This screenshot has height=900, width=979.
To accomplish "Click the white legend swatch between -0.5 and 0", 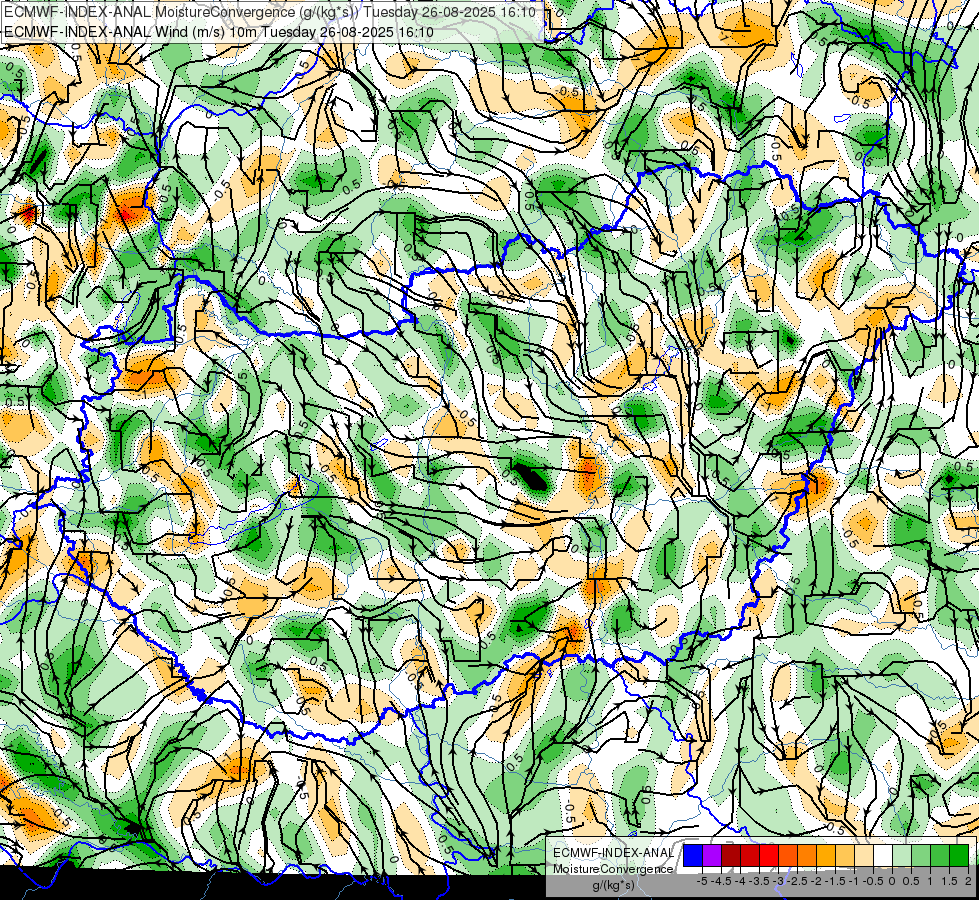I will point(883,856).
